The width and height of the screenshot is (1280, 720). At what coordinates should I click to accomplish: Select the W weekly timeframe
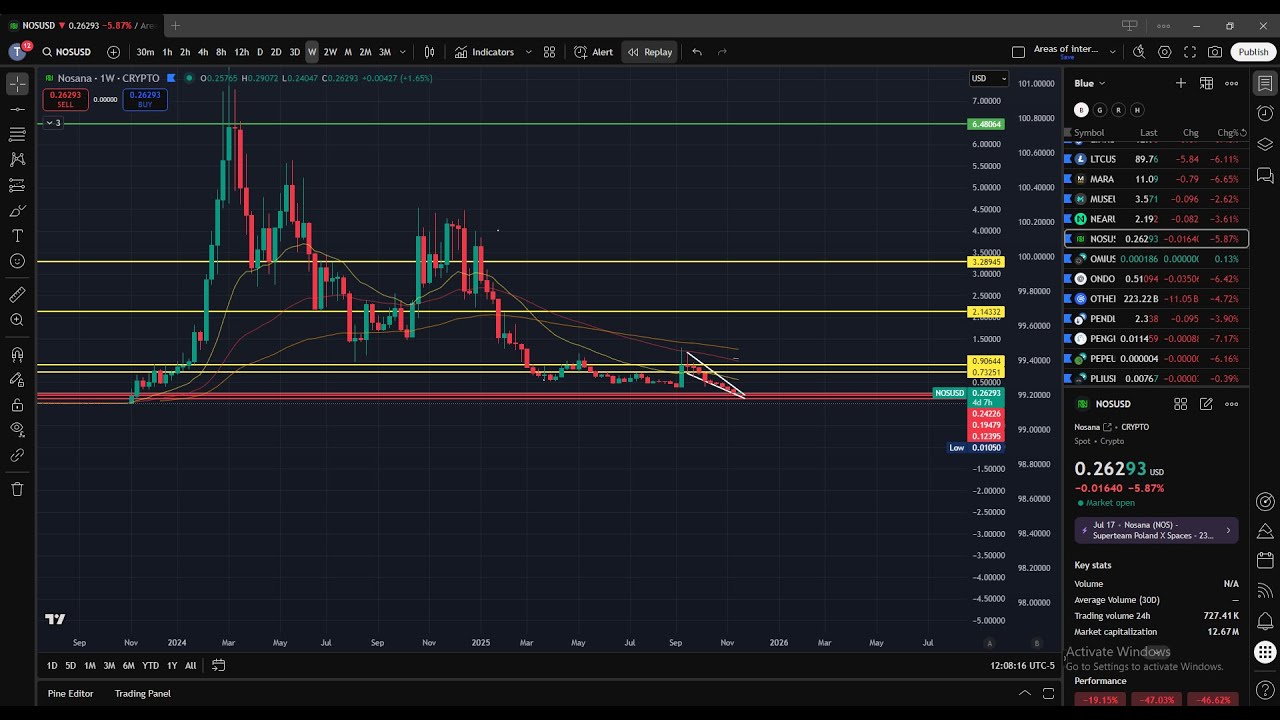pyautogui.click(x=312, y=52)
